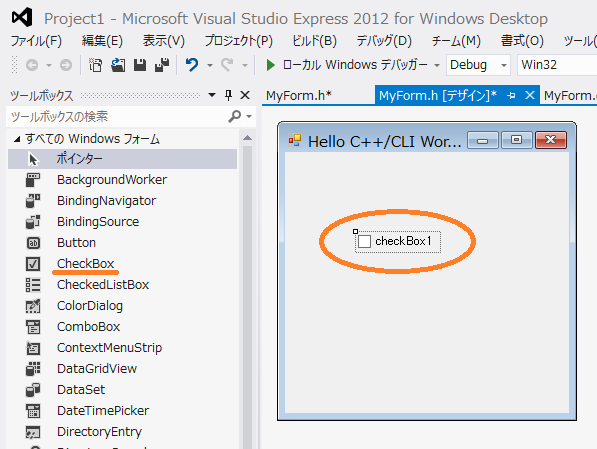Select the Button control icon
The width and height of the screenshot is (597, 449).
point(33,243)
